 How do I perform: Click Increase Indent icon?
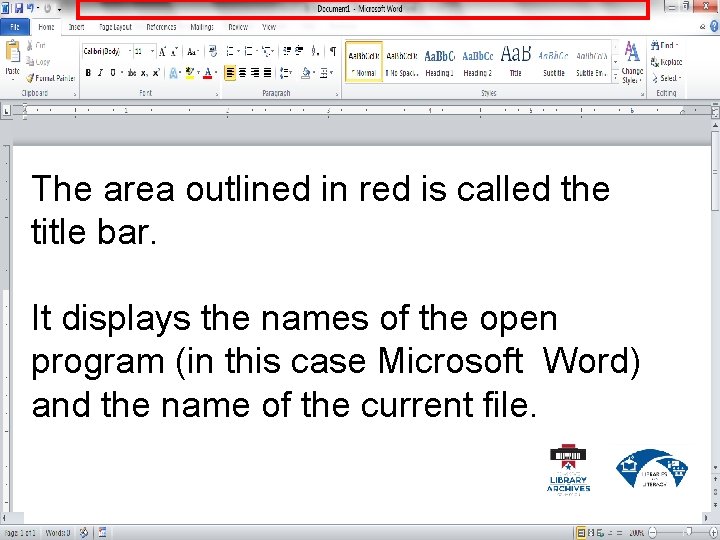pyautogui.click(x=299, y=51)
